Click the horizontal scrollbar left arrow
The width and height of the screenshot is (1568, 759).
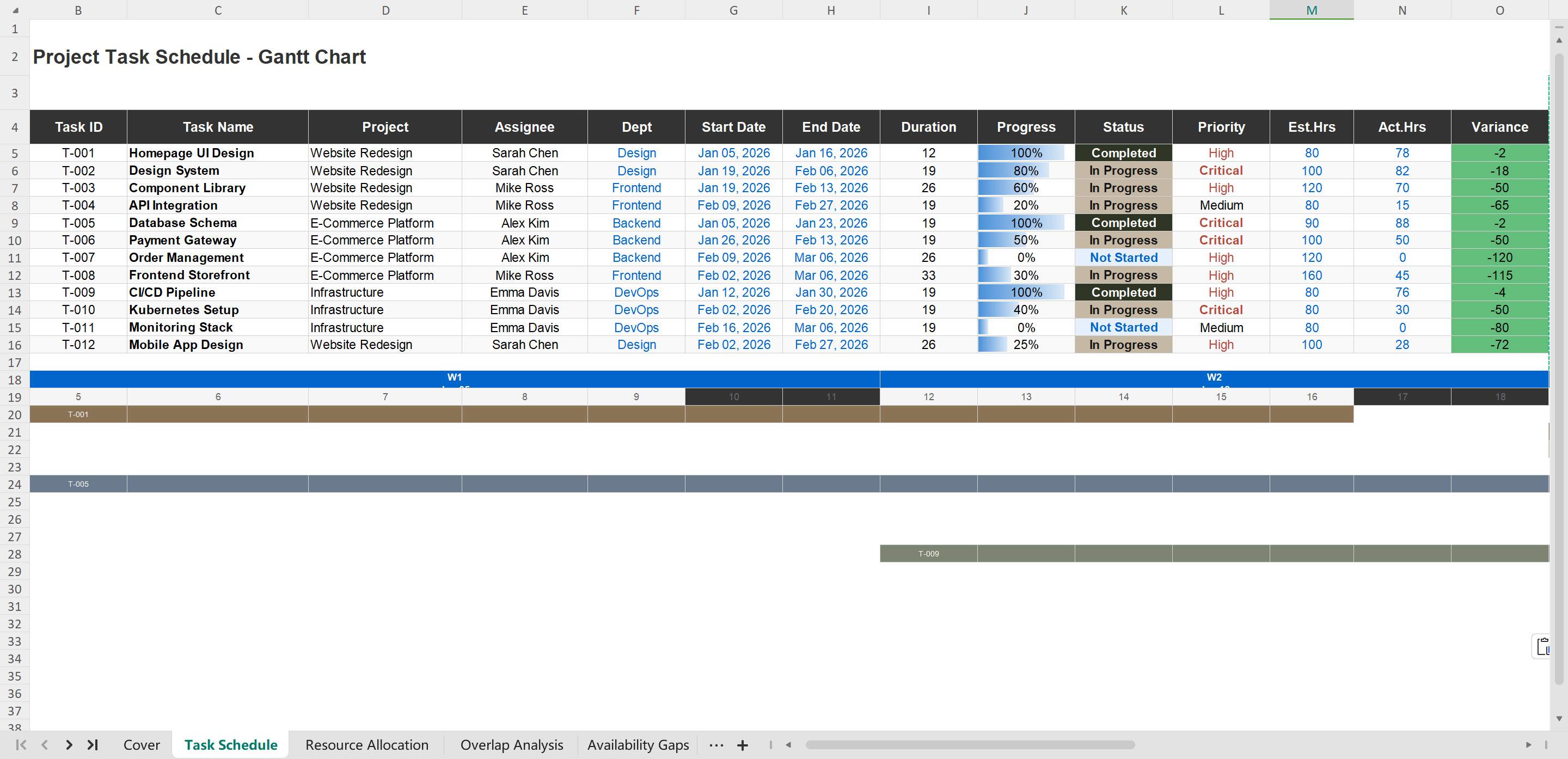[788, 745]
